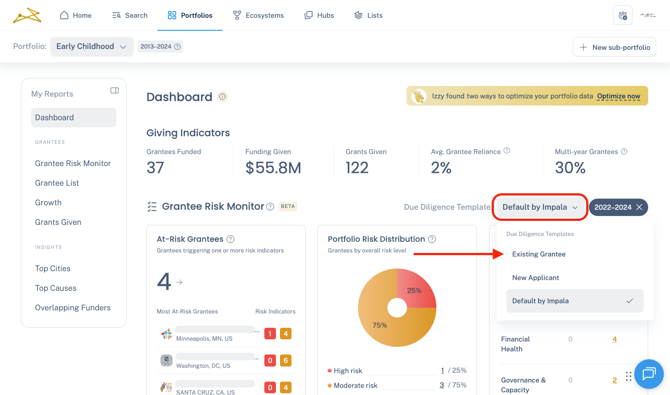Click the Grantee Risk Monitor checklist icon
Image resolution: width=670 pixels, height=395 pixels.
click(152, 207)
